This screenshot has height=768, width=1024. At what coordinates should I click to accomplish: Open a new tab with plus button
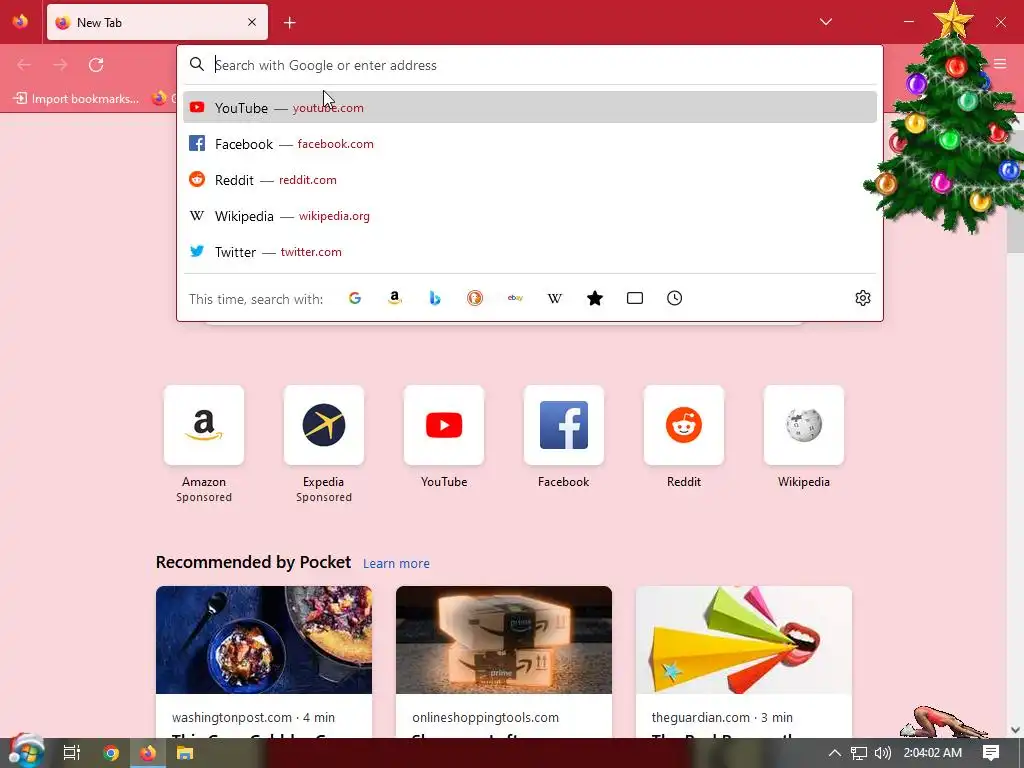tap(290, 23)
